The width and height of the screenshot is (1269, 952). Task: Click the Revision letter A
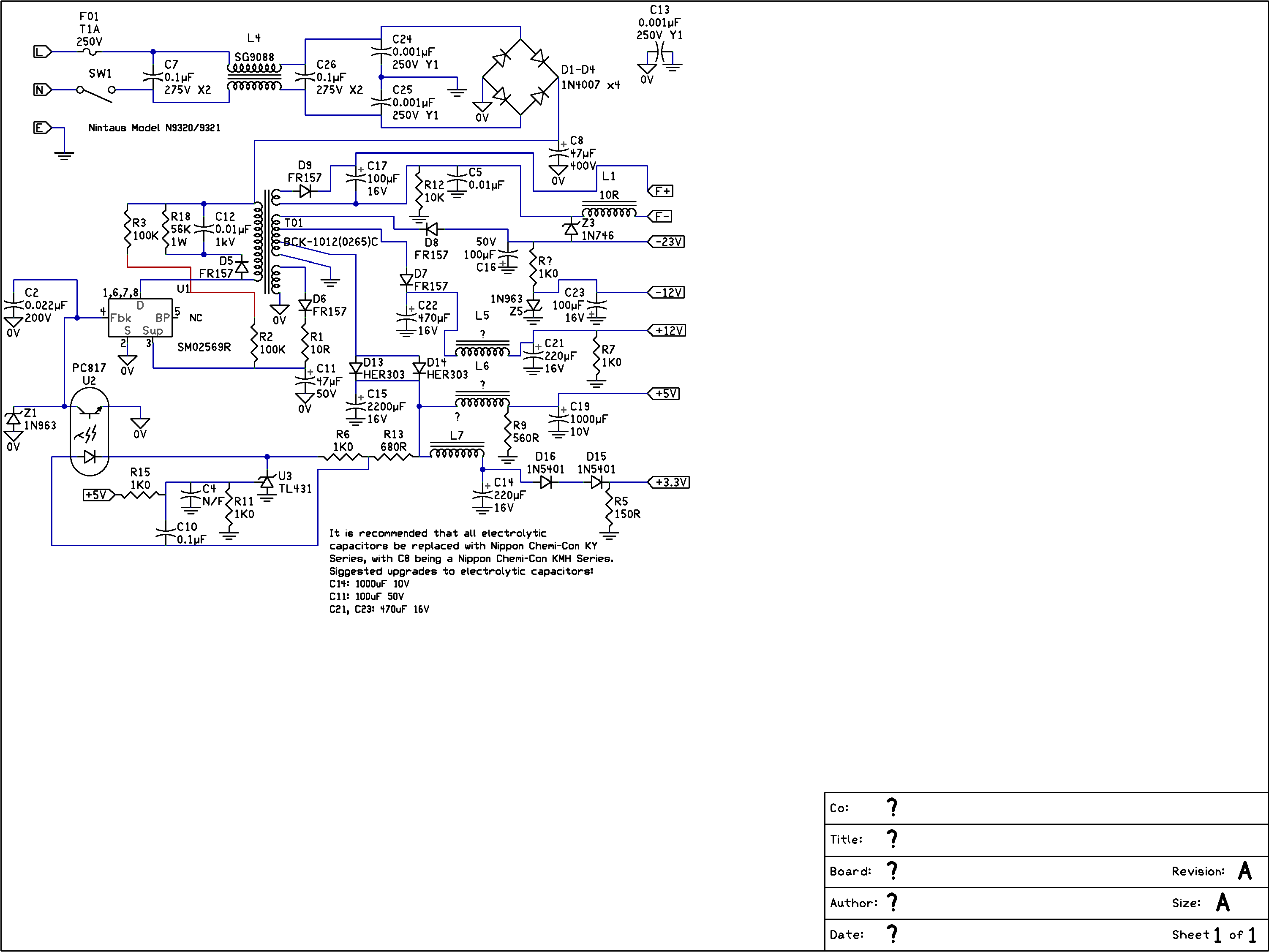click(1244, 870)
